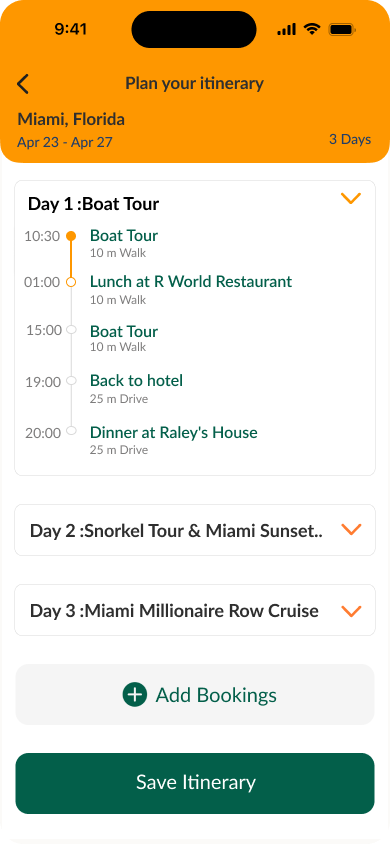390x844 pixels.
Task: Collapse the Day 1 Boat Tour chevron
Action: pos(351,199)
